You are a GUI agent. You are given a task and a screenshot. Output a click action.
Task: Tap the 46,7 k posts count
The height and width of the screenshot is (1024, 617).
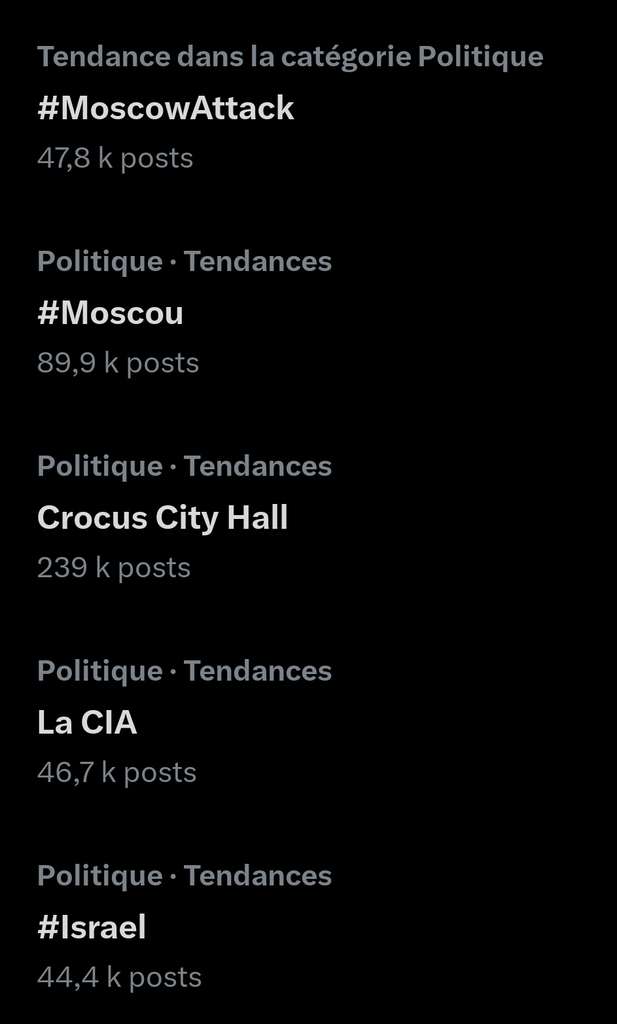[x=116, y=773]
